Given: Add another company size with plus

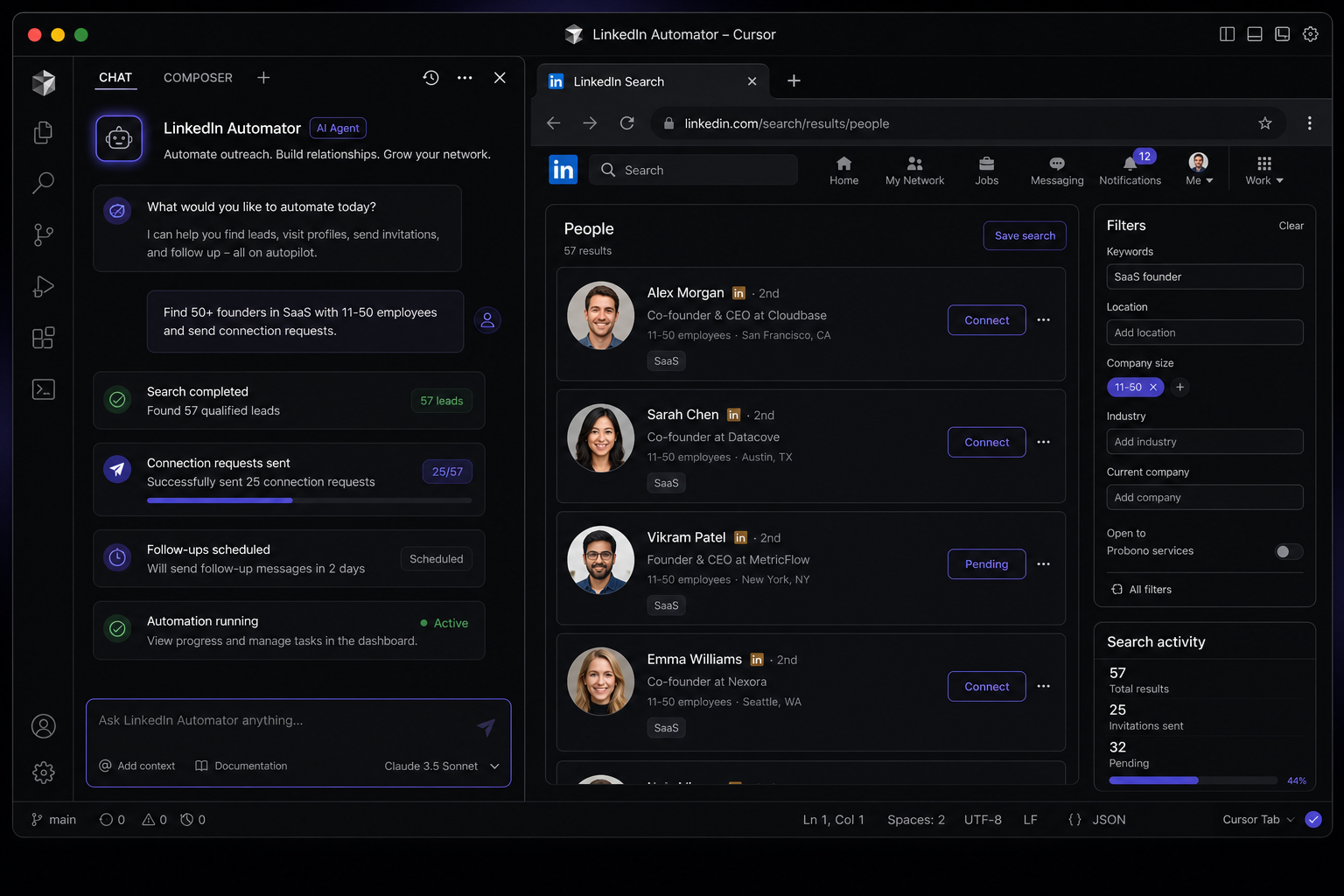Looking at the screenshot, I should (x=1179, y=387).
